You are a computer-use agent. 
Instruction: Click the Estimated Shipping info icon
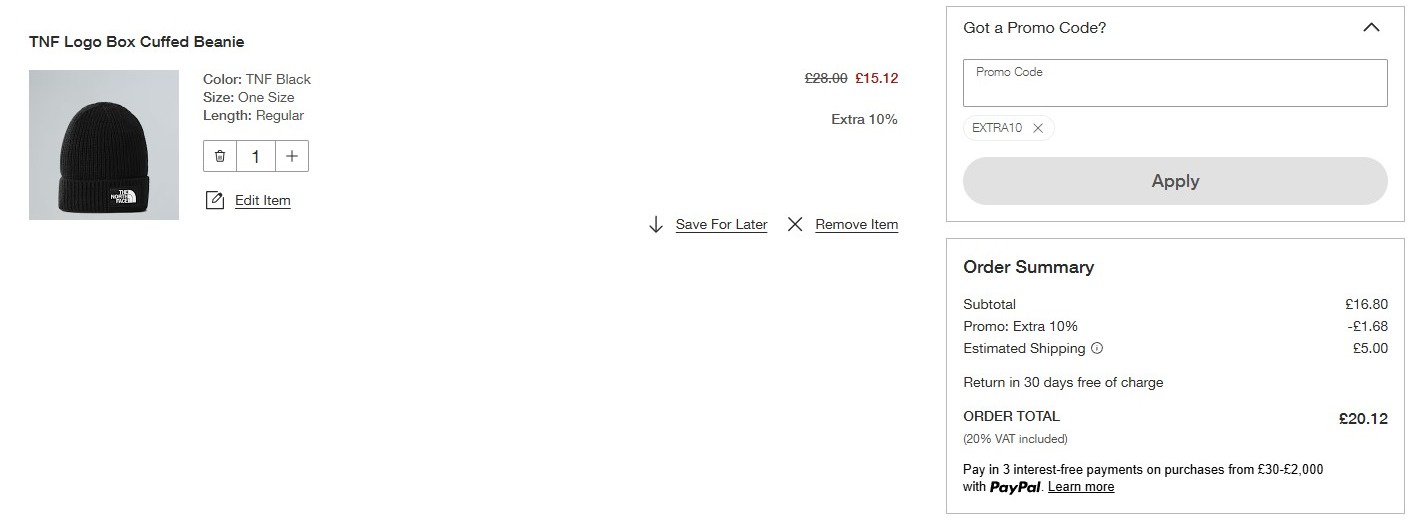(x=1097, y=348)
